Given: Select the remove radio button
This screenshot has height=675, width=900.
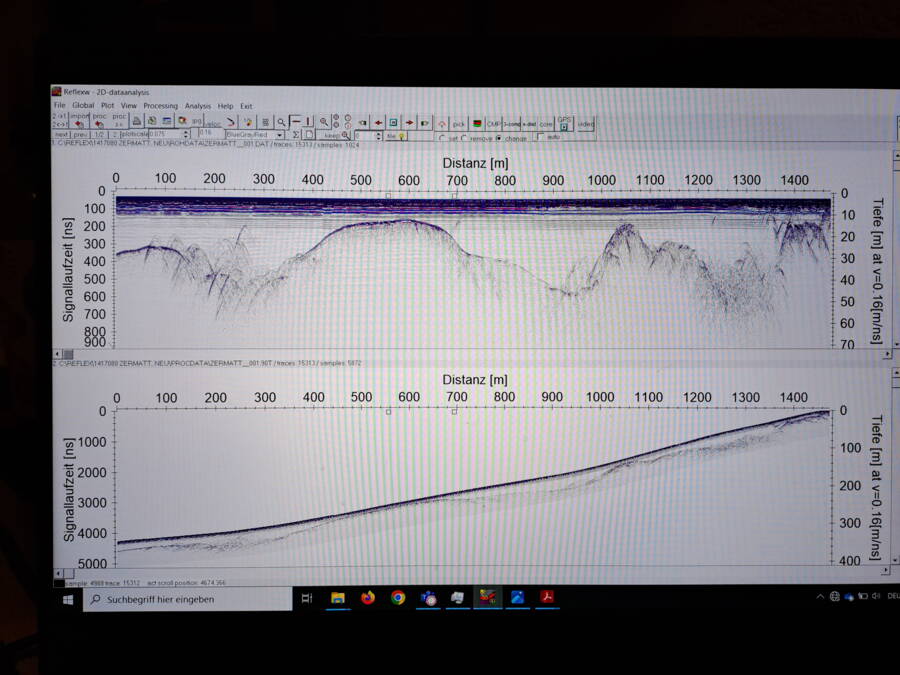Looking at the screenshot, I should point(465,137).
